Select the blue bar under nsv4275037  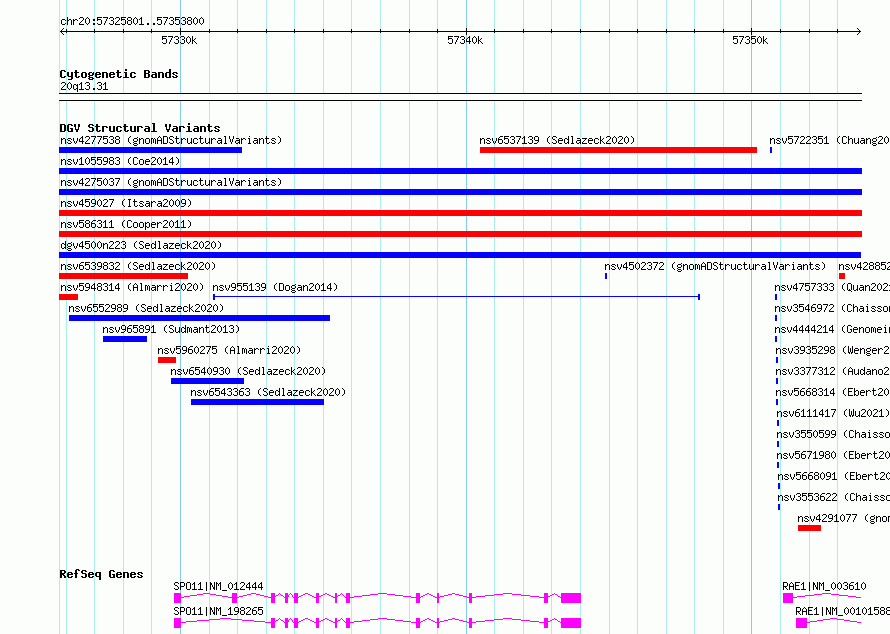(460, 192)
